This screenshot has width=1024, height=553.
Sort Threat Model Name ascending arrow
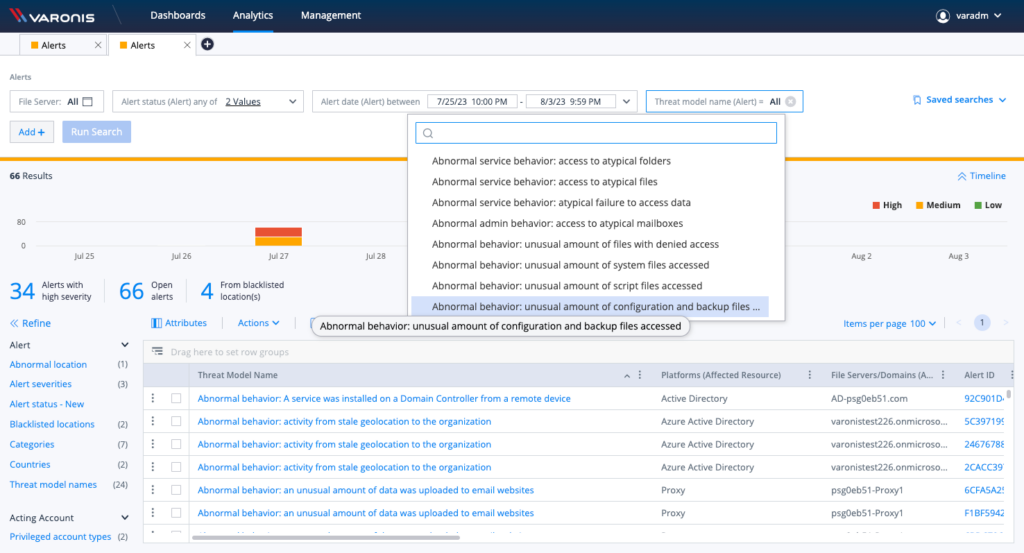coord(627,375)
